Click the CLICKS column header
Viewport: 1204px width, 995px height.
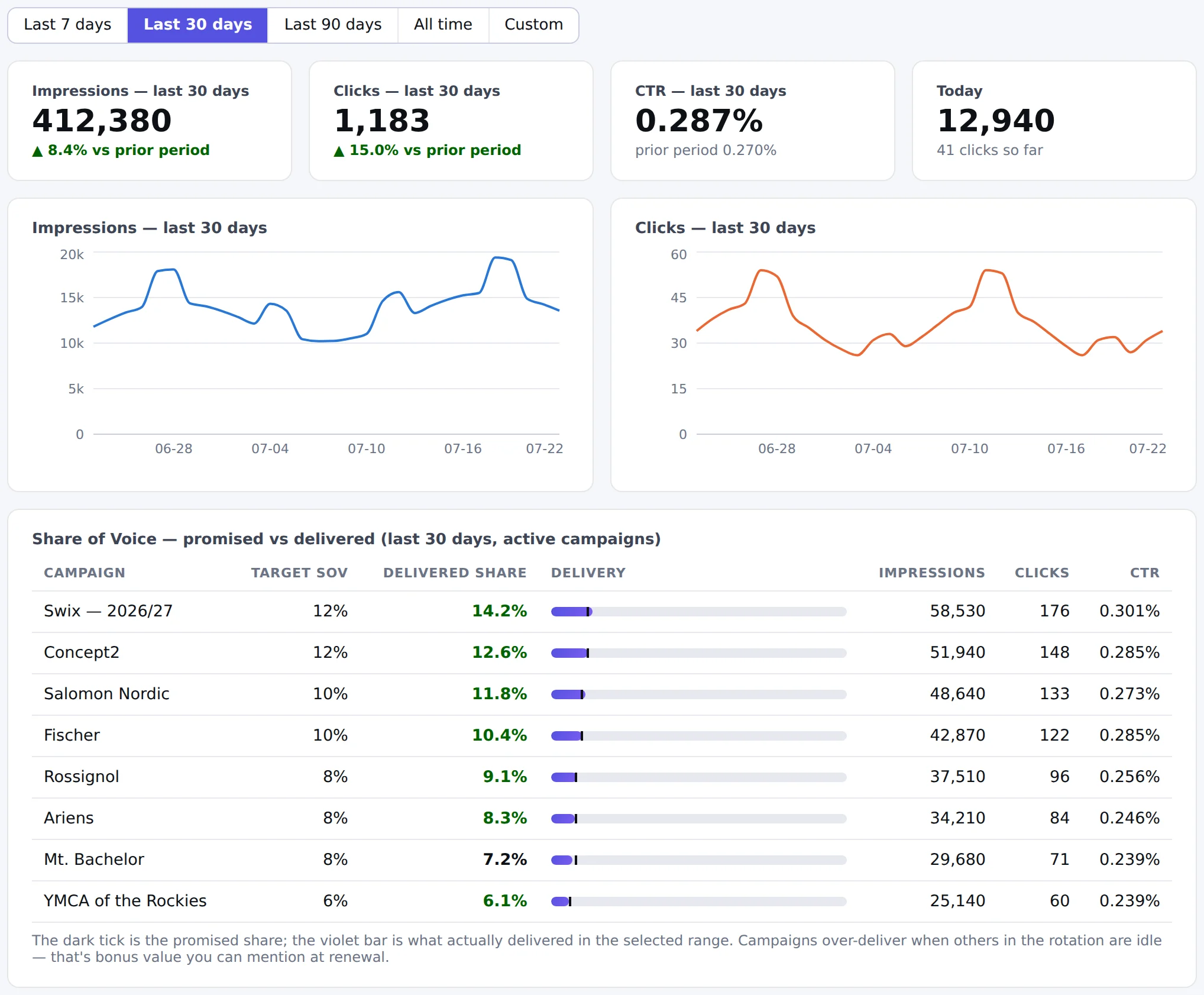point(1042,573)
